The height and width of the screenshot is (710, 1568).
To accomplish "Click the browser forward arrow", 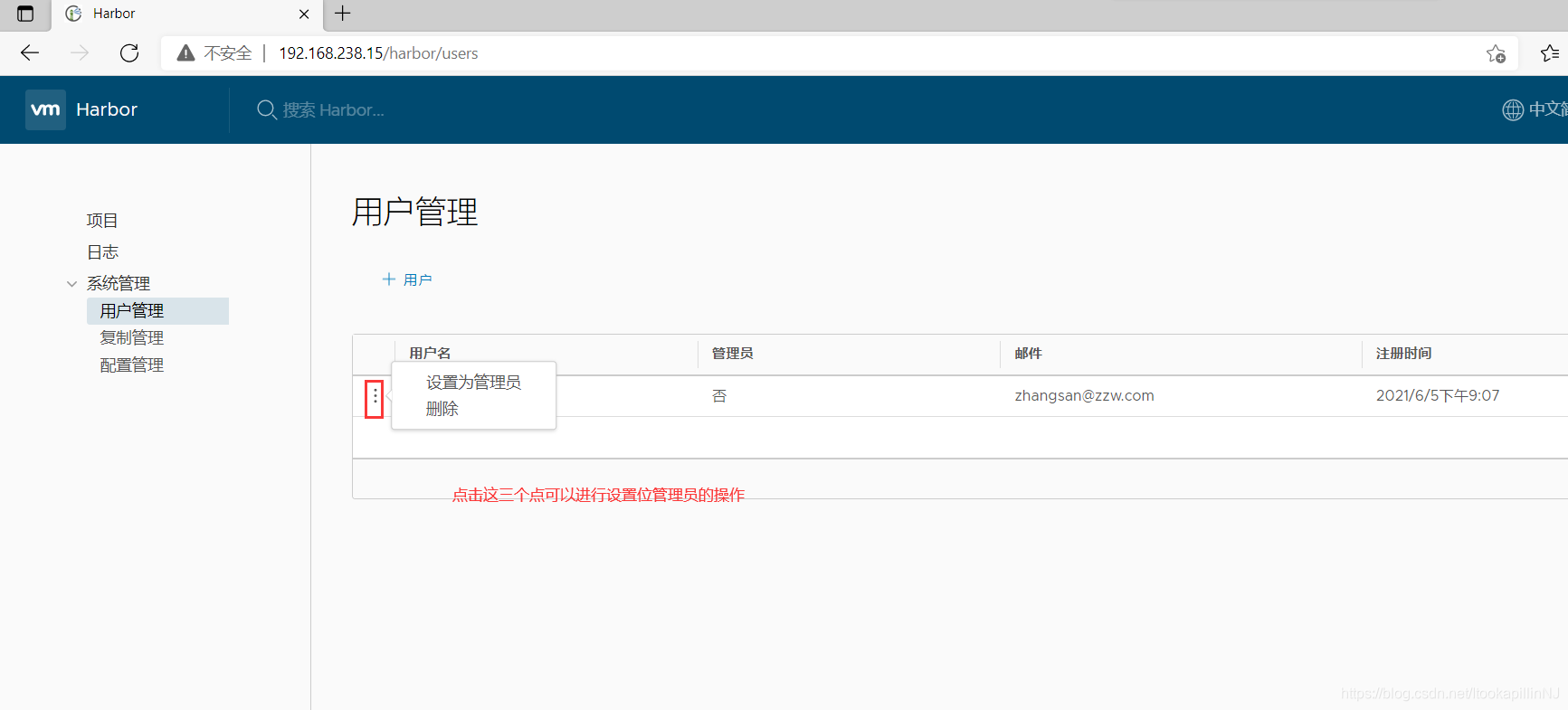I will tap(80, 53).
